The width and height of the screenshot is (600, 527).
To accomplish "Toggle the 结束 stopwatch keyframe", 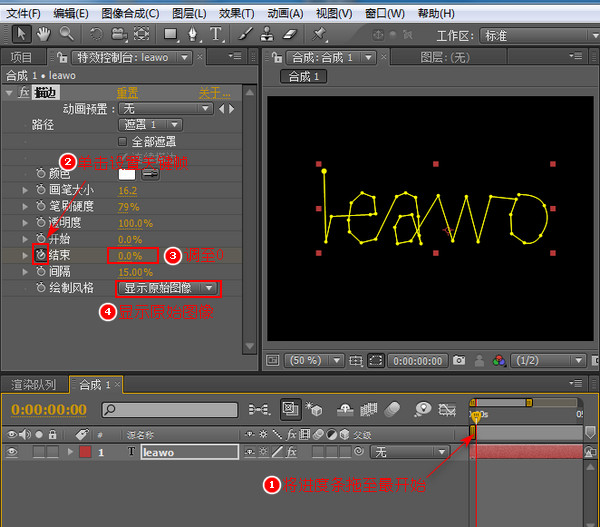I will coord(41,255).
